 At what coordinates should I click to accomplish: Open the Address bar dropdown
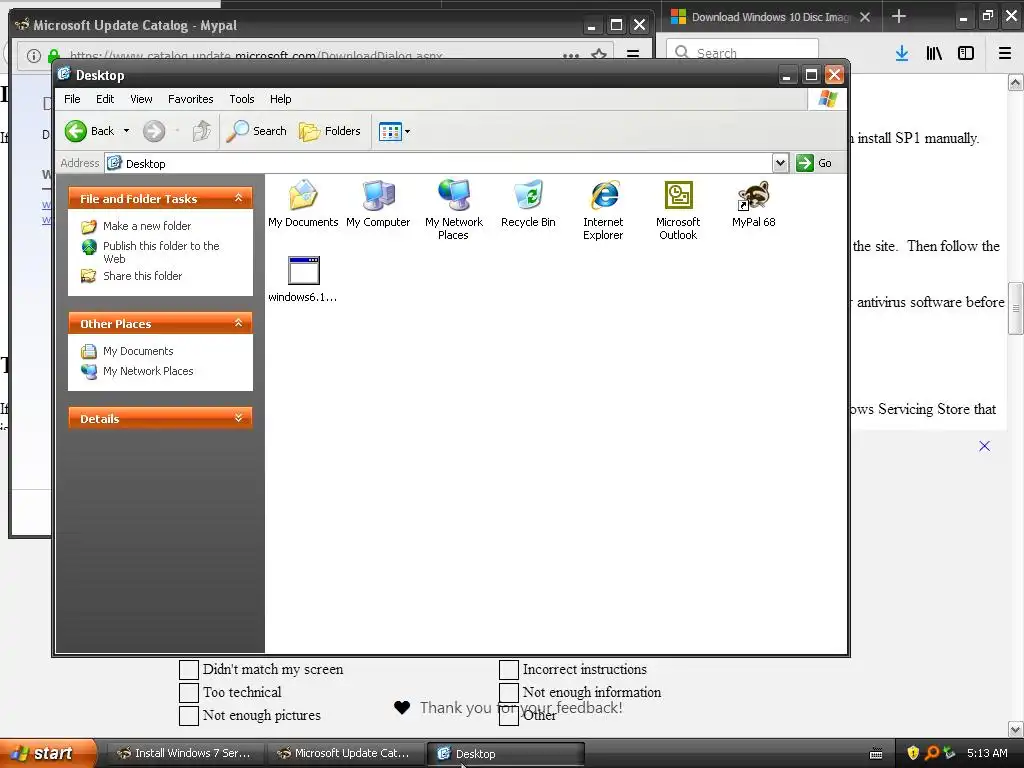(780, 163)
